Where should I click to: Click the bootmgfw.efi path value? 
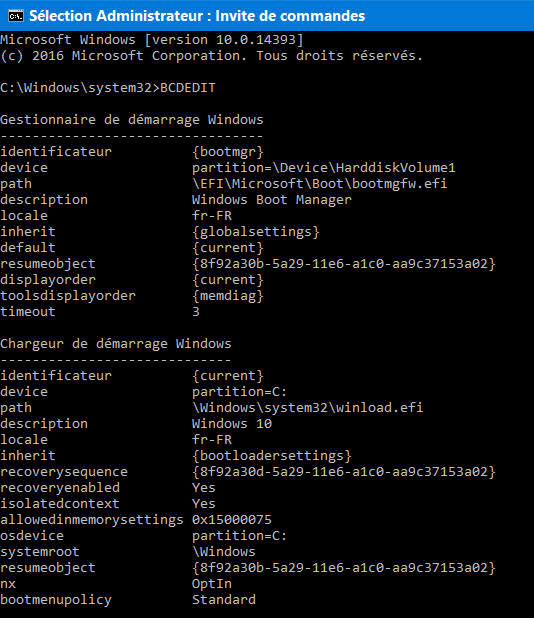(x=320, y=184)
